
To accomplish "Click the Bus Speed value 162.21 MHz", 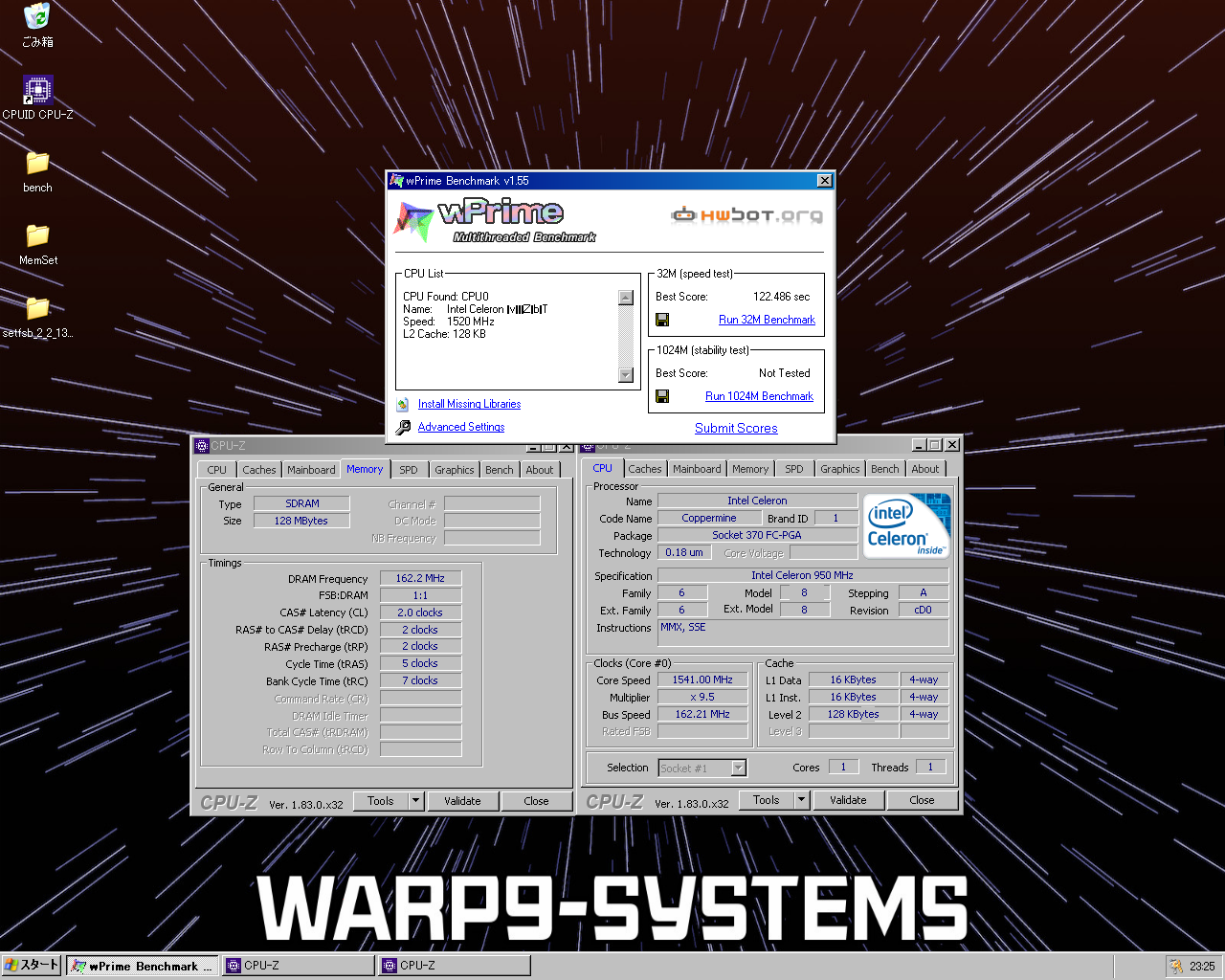I will pos(702,714).
